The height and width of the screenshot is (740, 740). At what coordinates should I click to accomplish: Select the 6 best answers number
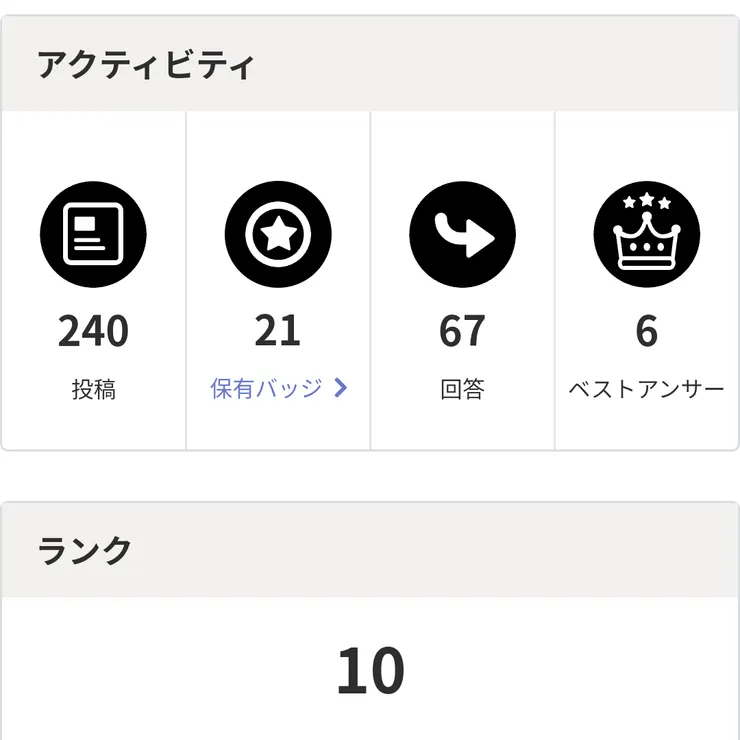coord(647,331)
